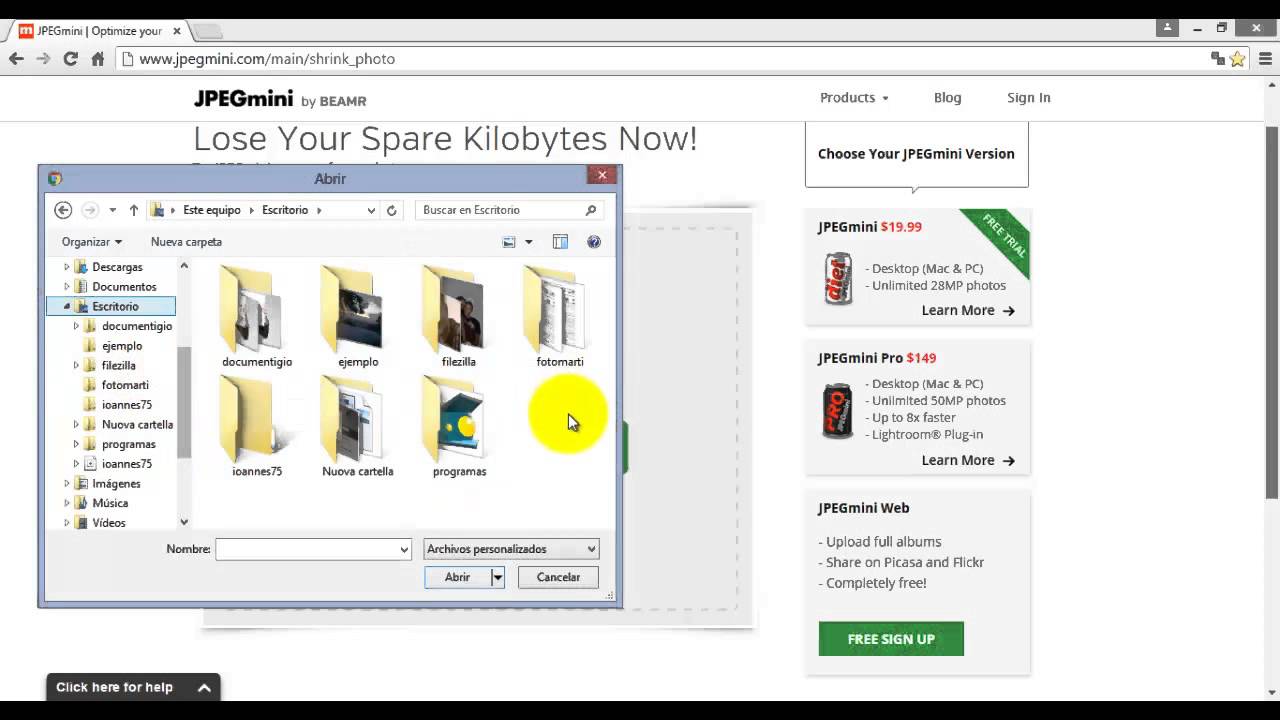Select the ejemplo folder icon
Screen dimensions: 1280x720
358,308
